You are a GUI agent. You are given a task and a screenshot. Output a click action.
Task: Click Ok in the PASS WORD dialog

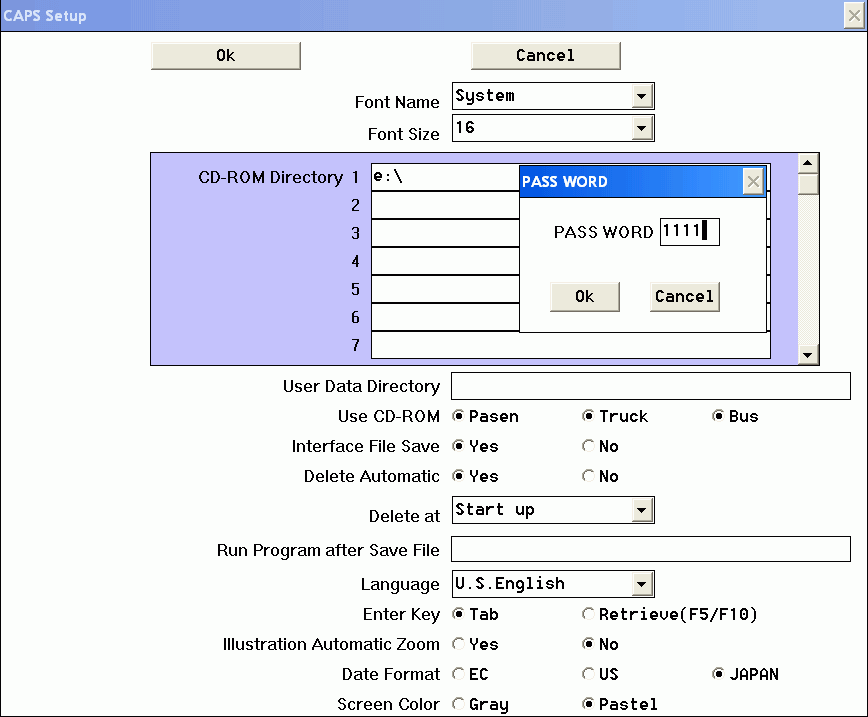coord(585,297)
